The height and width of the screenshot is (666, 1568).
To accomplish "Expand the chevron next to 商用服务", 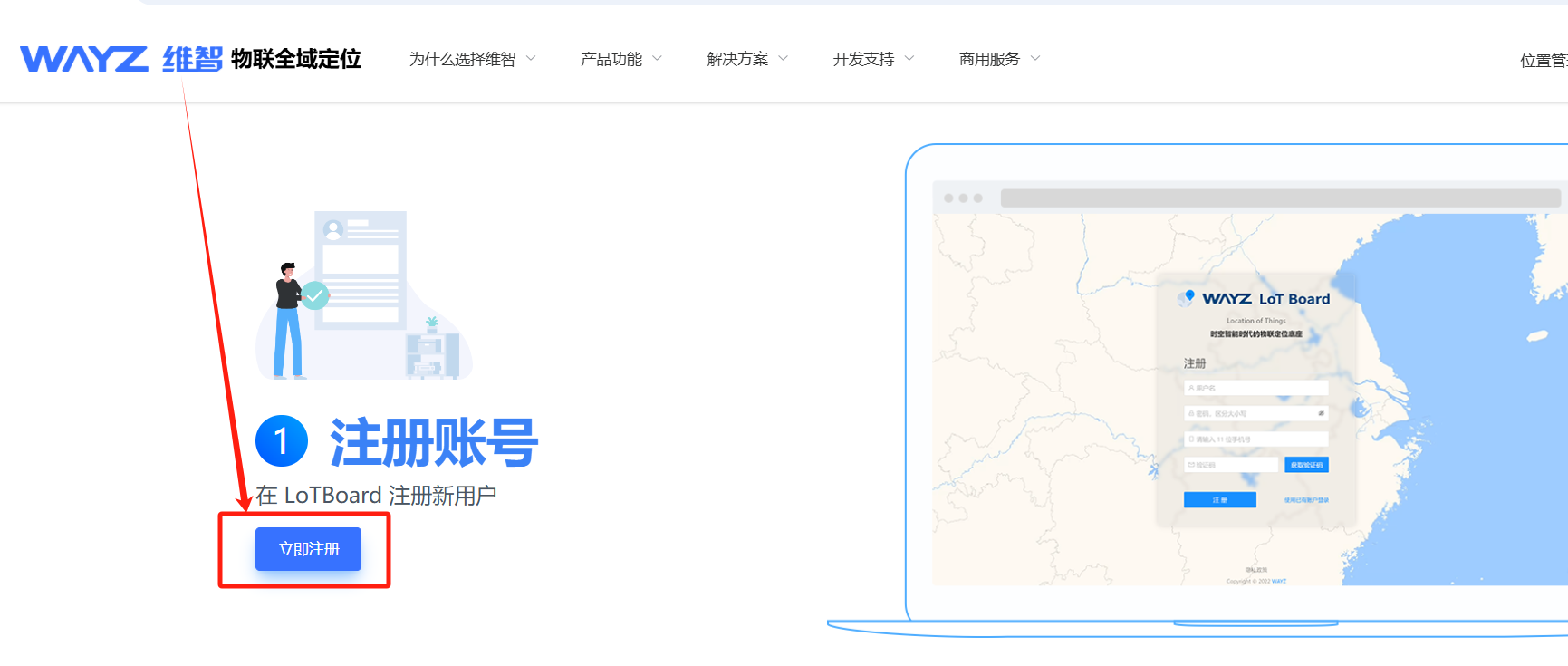I will pos(1035,58).
